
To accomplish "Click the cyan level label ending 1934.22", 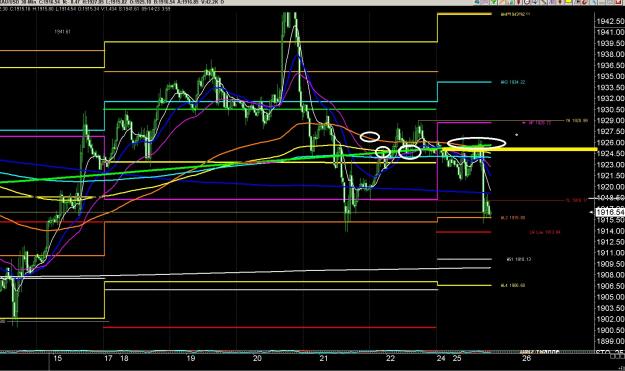I will (x=513, y=82).
